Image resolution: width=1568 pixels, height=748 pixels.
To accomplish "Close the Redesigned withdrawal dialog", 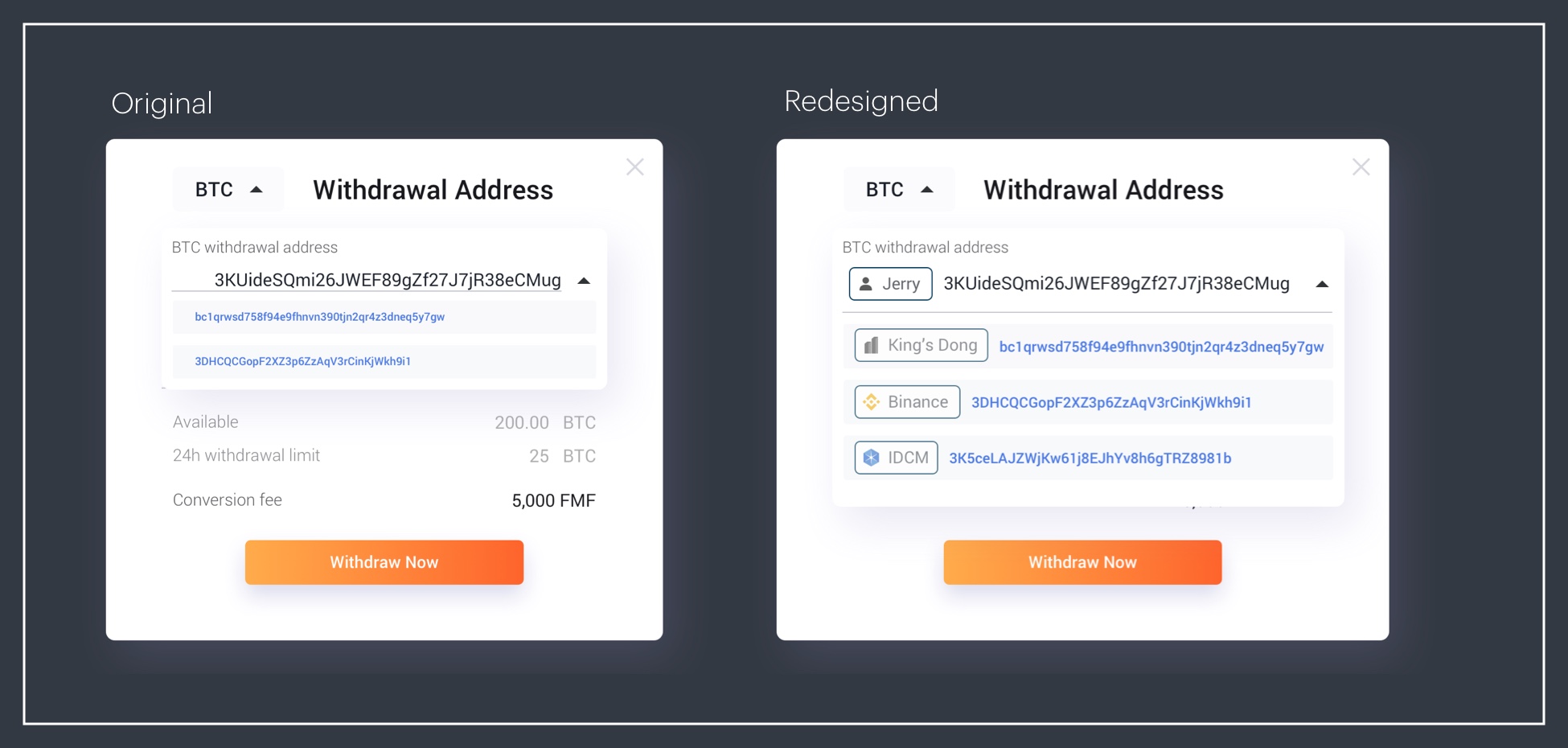I will [x=1361, y=167].
